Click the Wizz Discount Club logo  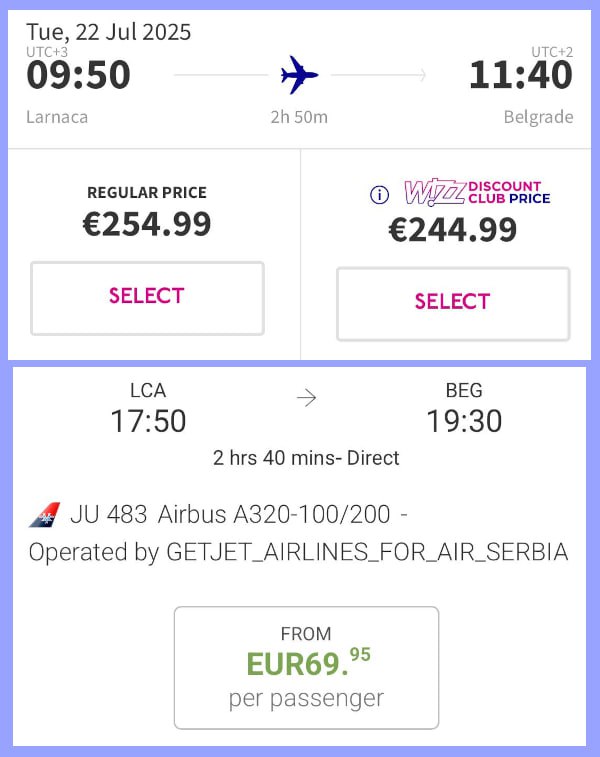click(x=477, y=193)
